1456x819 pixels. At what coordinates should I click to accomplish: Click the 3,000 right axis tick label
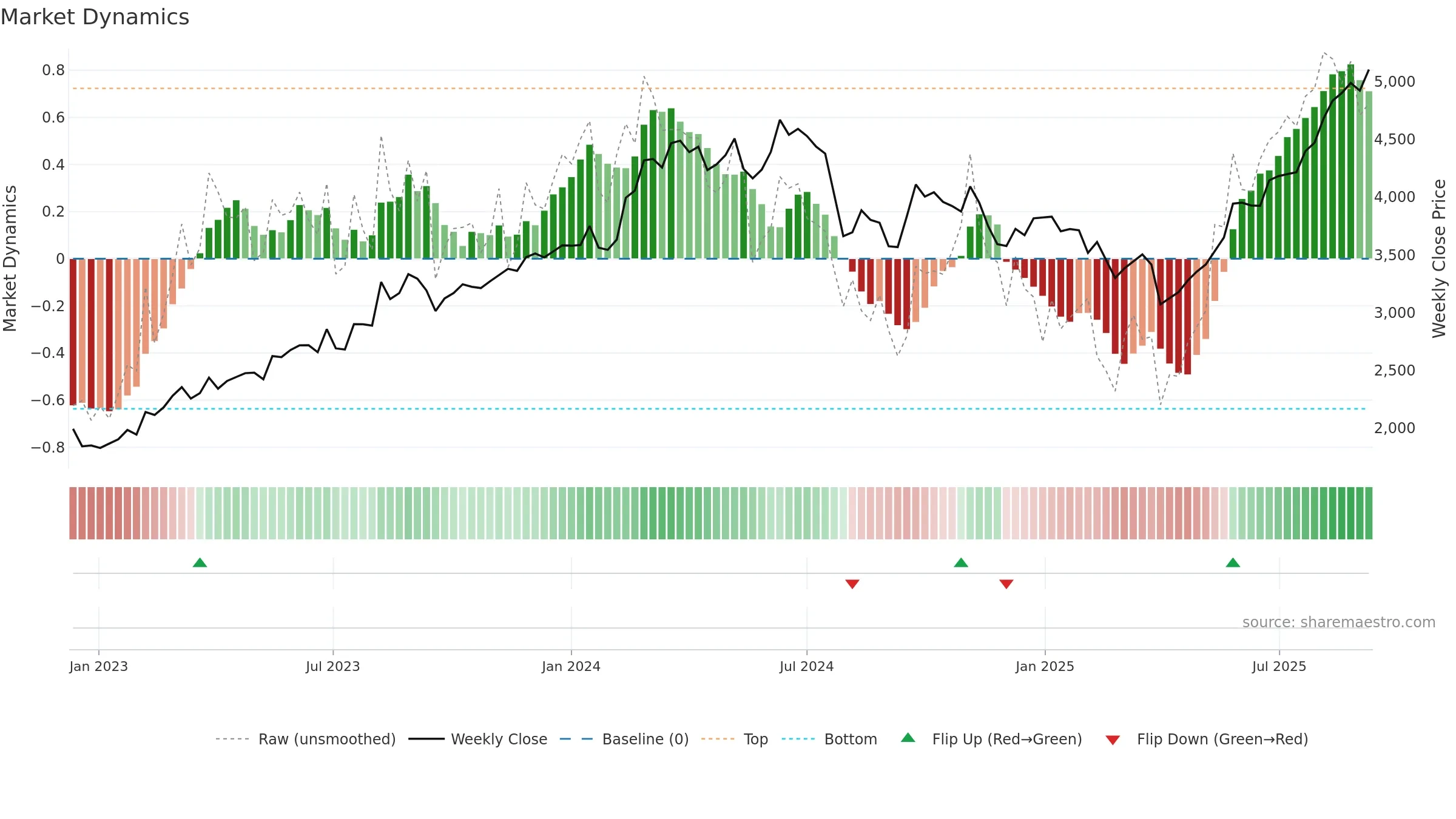coord(1395,312)
